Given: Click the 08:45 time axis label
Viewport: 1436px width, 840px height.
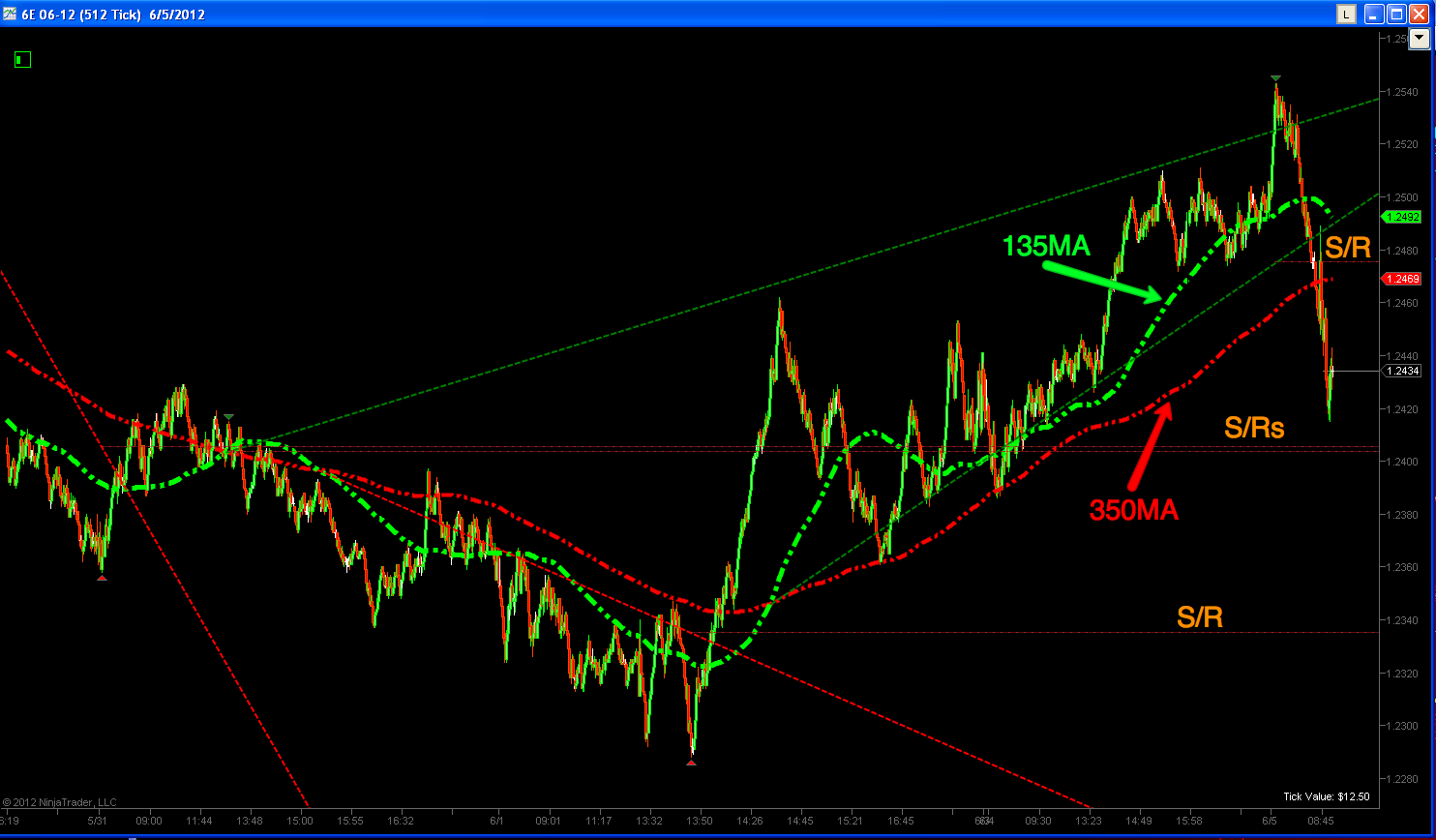Looking at the screenshot, I should tap(1322, 821).
